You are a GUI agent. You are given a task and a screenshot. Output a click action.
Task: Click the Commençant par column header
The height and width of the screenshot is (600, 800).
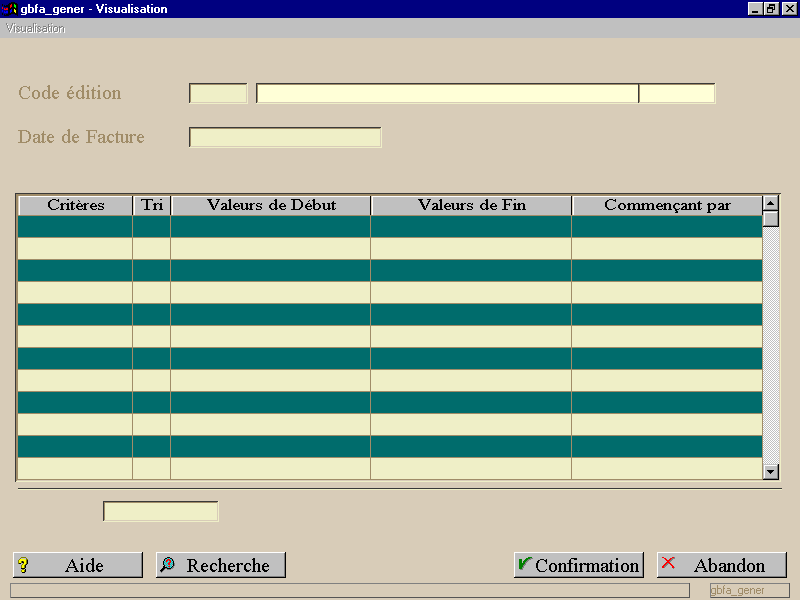667,205
